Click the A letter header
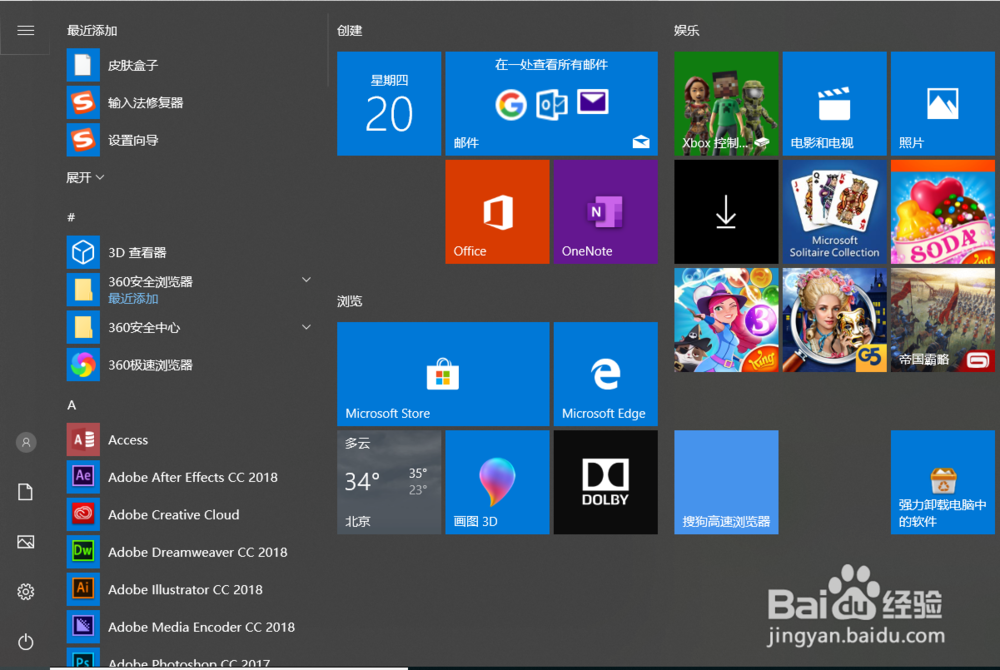The width and height of the screenshot is (1000, 670). (x=71, y=405)
